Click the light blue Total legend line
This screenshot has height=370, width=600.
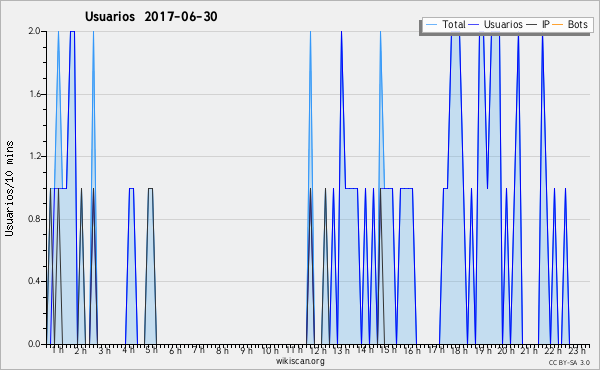[431, 25]
